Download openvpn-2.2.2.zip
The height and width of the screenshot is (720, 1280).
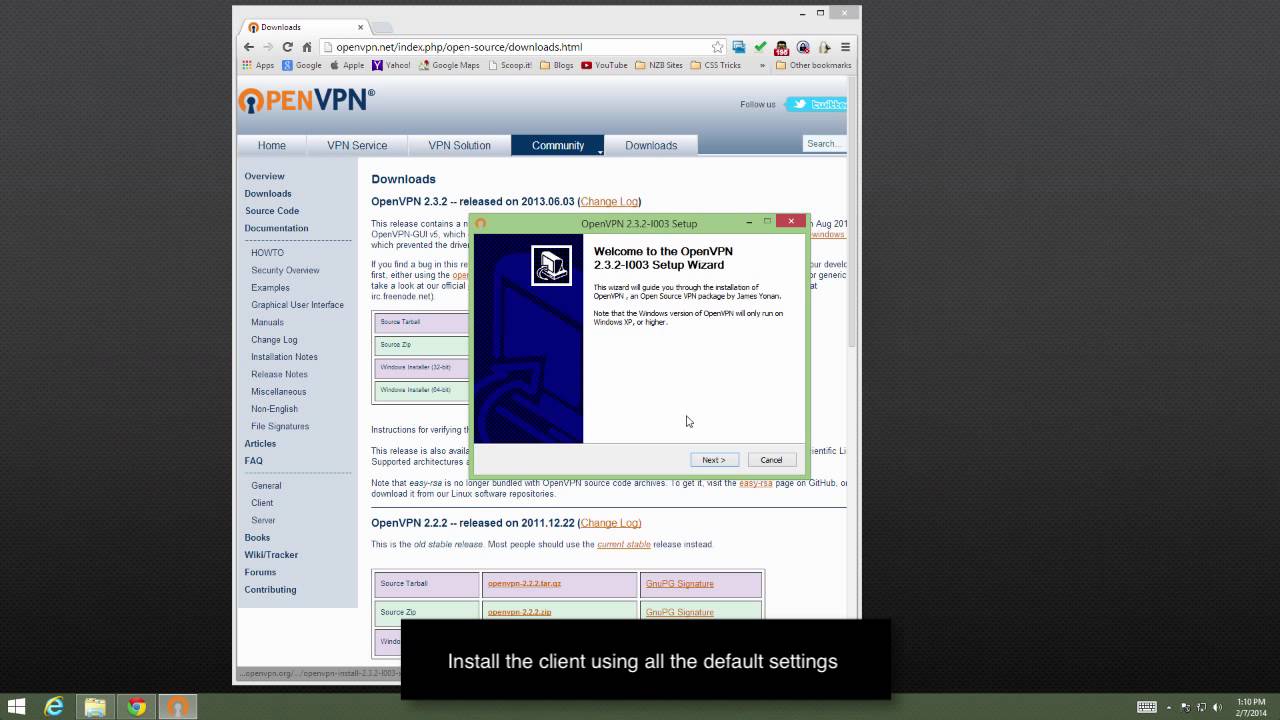tap(519, 612)
